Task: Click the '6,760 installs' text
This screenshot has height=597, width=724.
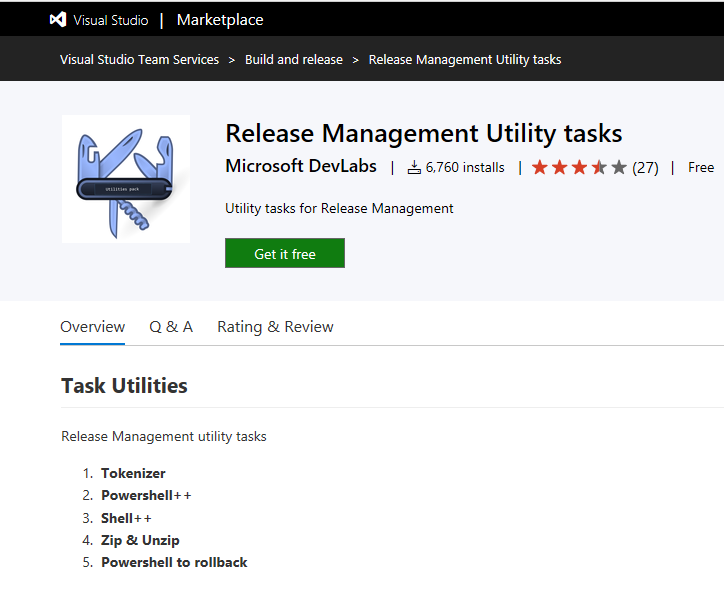Action: [465, 167]
